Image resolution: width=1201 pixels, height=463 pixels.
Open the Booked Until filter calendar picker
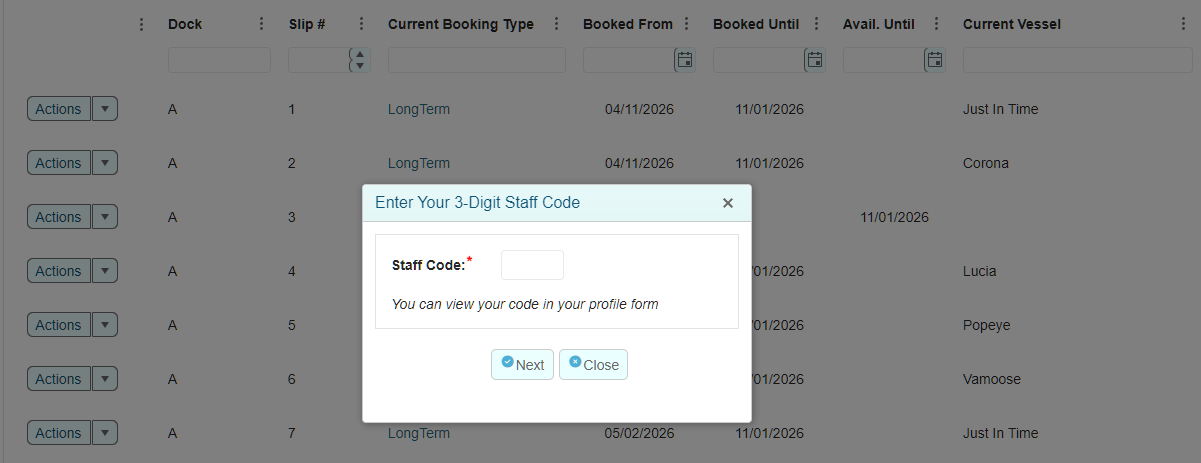815,60
